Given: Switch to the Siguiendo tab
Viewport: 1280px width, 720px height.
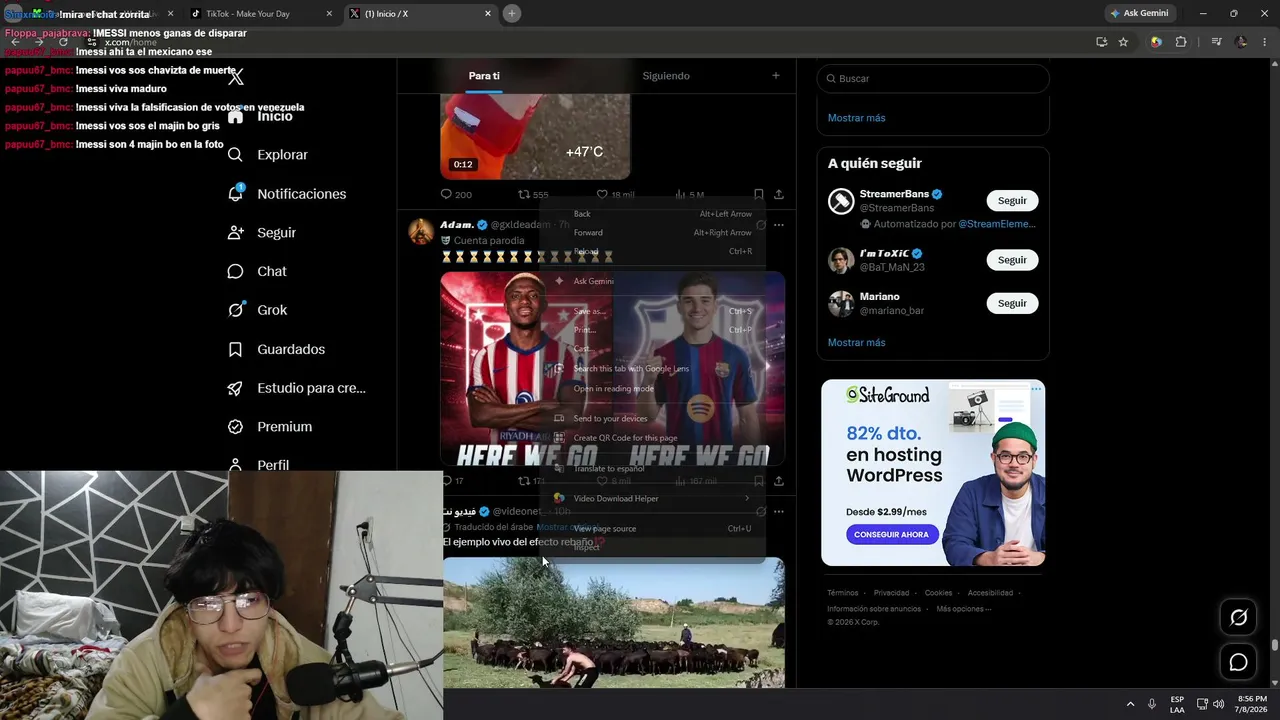Looking at the screenshot, I should coord(666,76).
